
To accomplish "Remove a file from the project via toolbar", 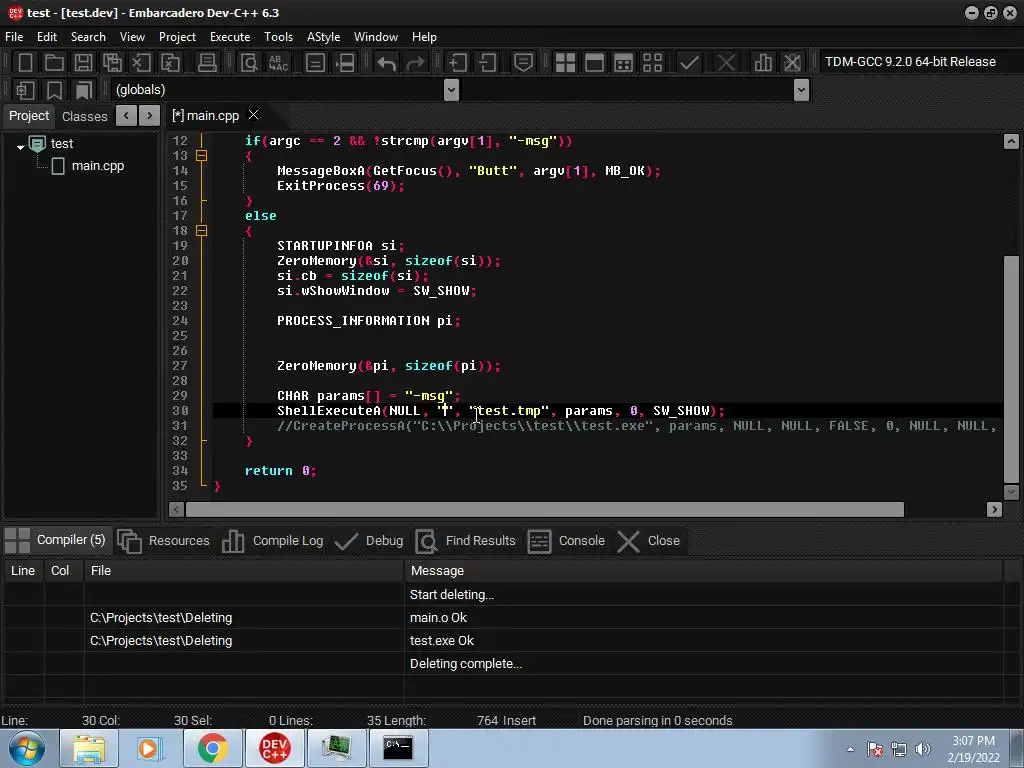I will (x=487, y=63).
